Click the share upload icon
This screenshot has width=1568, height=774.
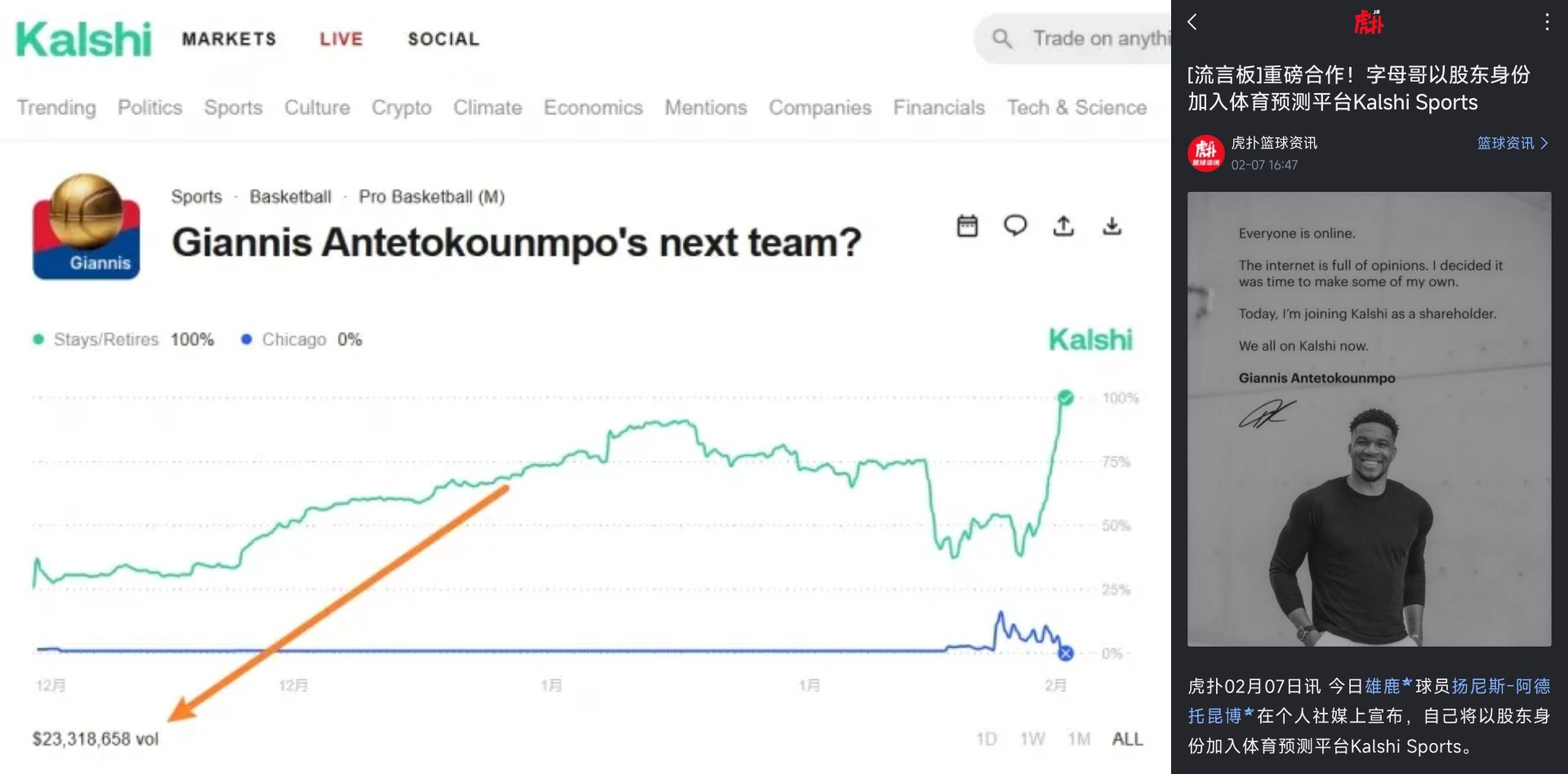(x=1063, y=226)
